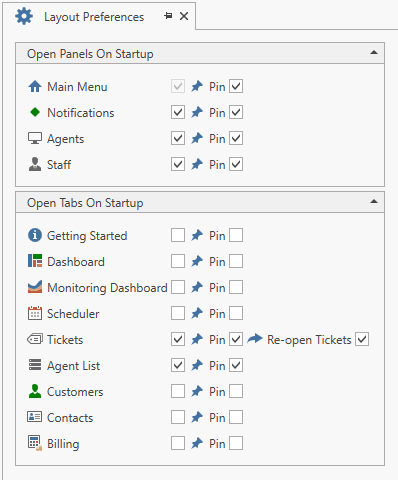Collapse the Open Tabs On Startup section

tap(374, 202)
